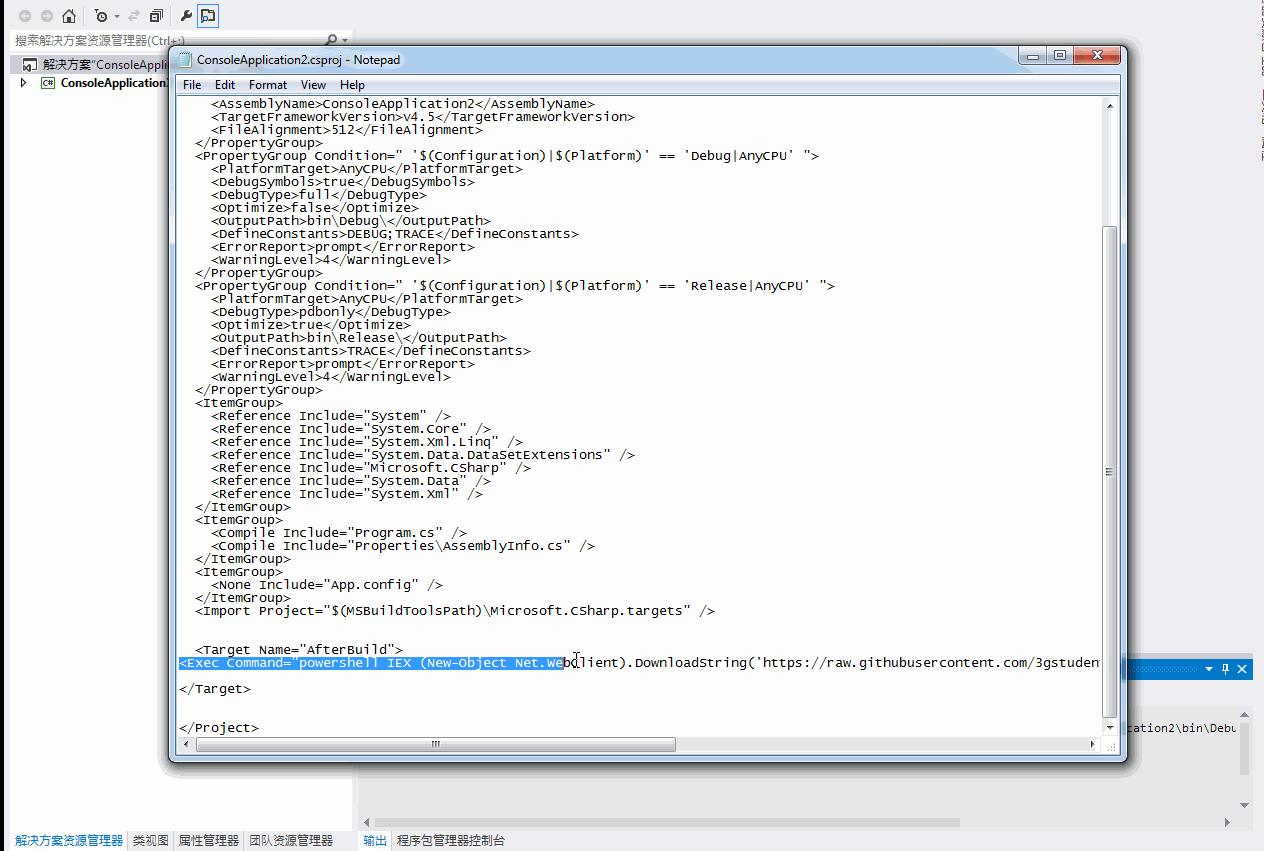Click the closing </Project> tag line

(219, 727)
